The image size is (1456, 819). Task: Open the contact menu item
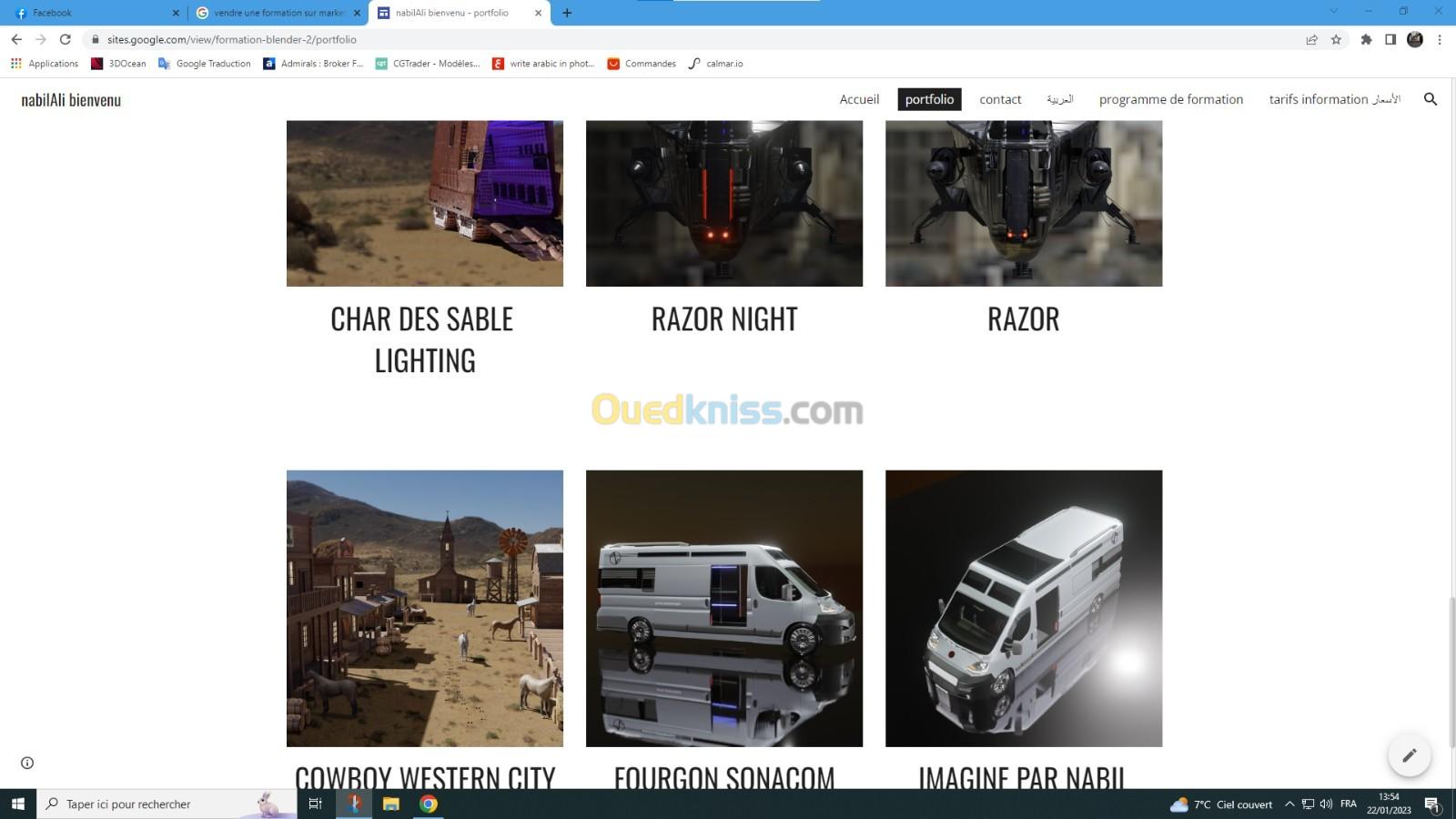point(1000,99)
